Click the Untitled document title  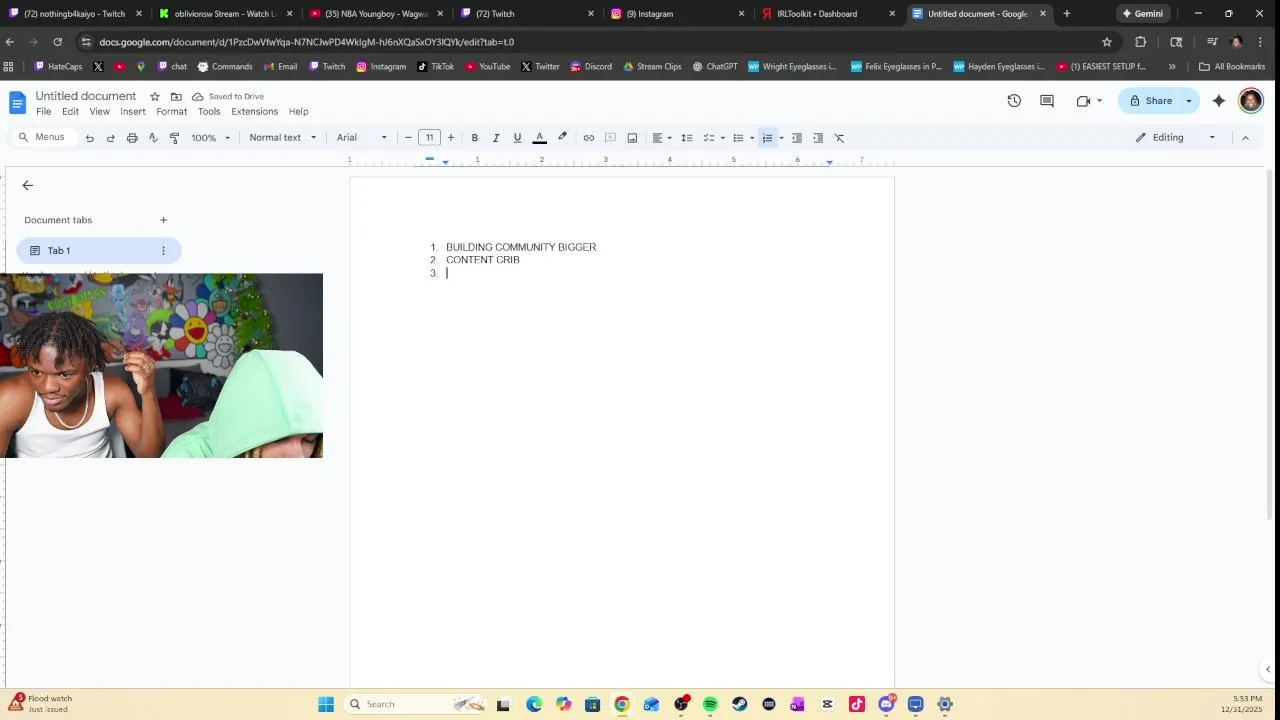pyautogui.click(x=86, y=96)
